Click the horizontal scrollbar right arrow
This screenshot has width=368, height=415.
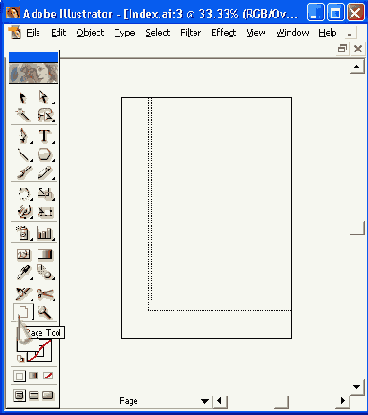click(343, 401)
